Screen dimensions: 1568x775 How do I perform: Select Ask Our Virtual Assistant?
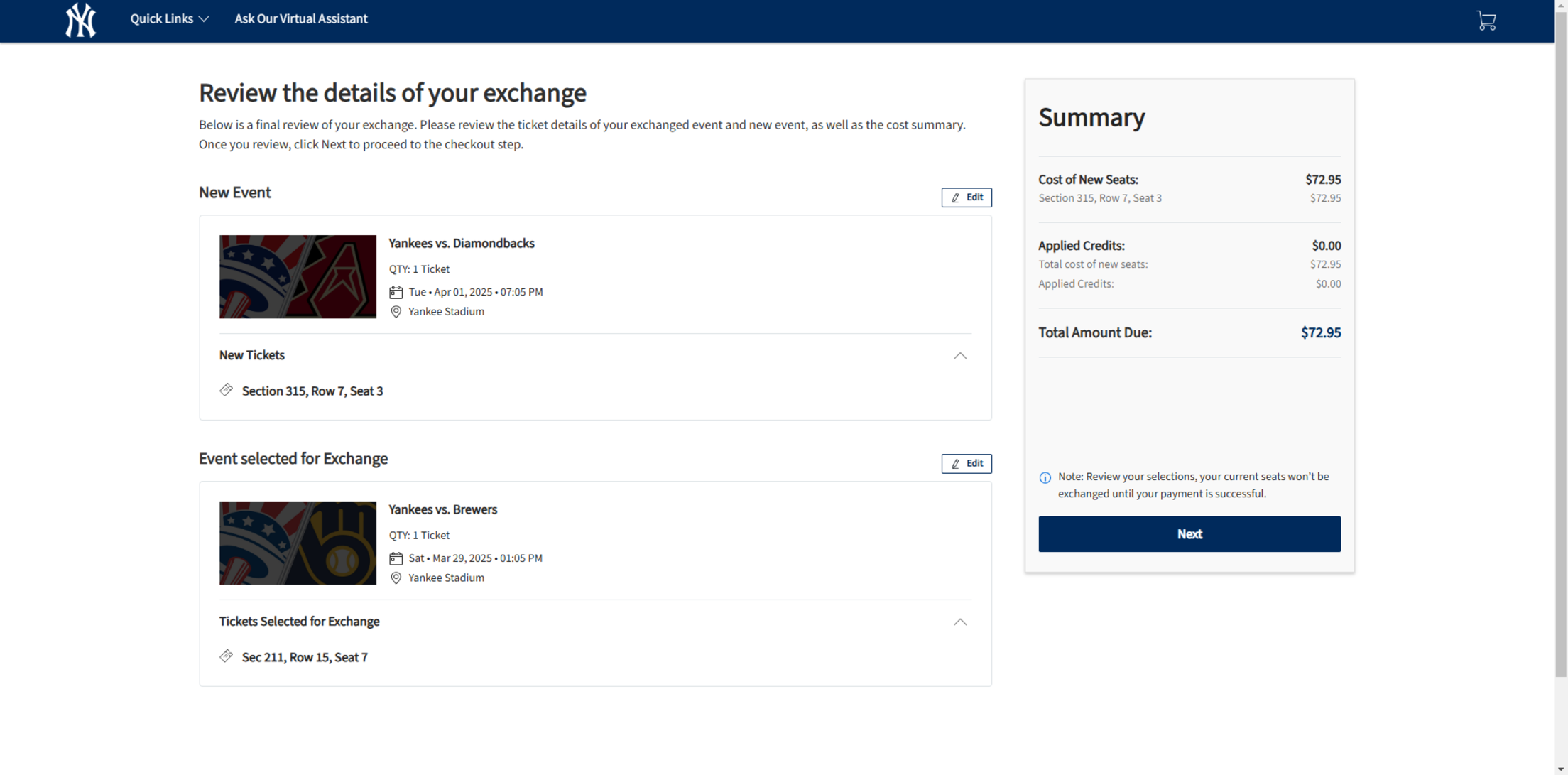(x=300, y=18)
